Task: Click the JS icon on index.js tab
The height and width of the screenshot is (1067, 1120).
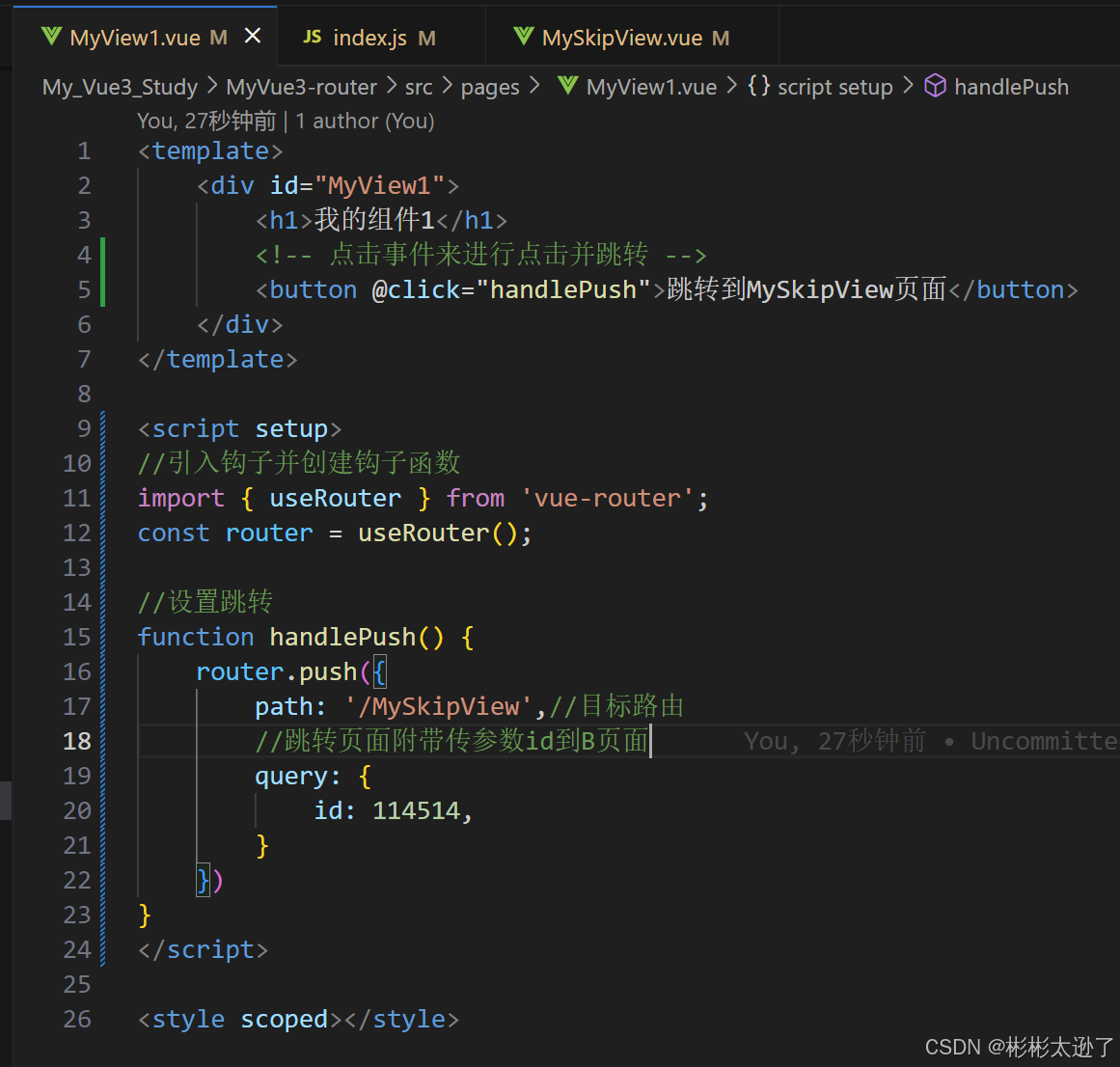Action: [x=313, y=37]
